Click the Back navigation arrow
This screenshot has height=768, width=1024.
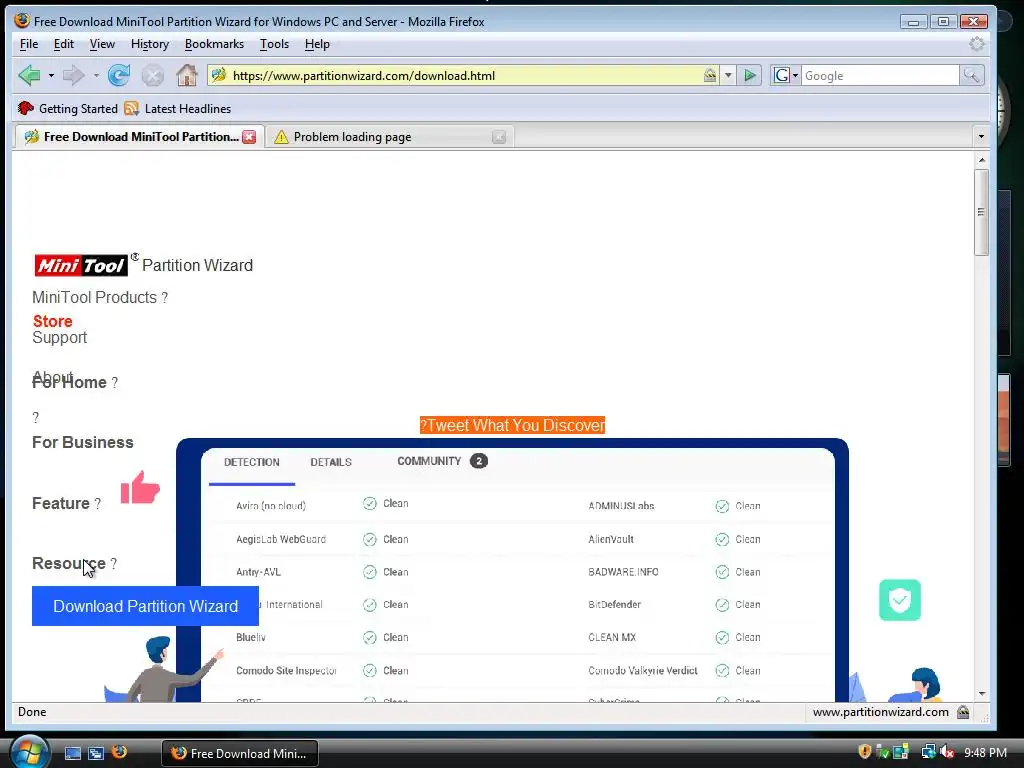click(29, 76)
